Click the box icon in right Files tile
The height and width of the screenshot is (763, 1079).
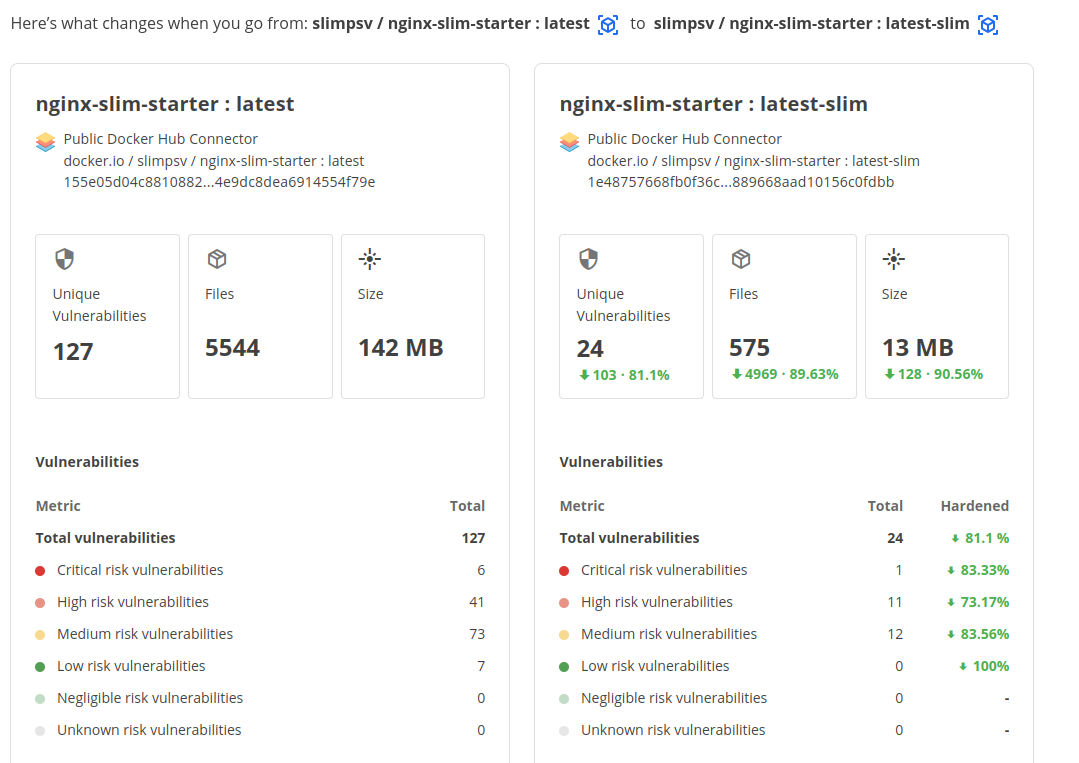click(x=741, y=260)
